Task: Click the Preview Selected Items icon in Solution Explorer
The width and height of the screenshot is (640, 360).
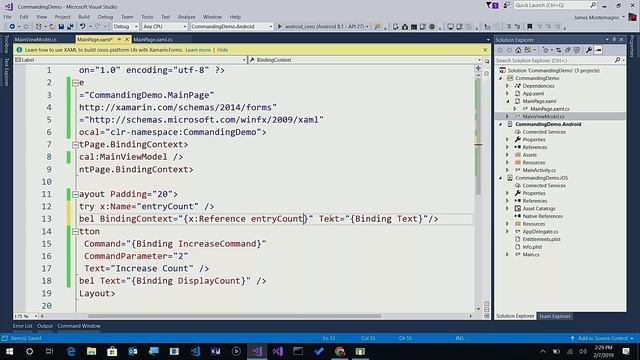Action: [x=598, y=50]
